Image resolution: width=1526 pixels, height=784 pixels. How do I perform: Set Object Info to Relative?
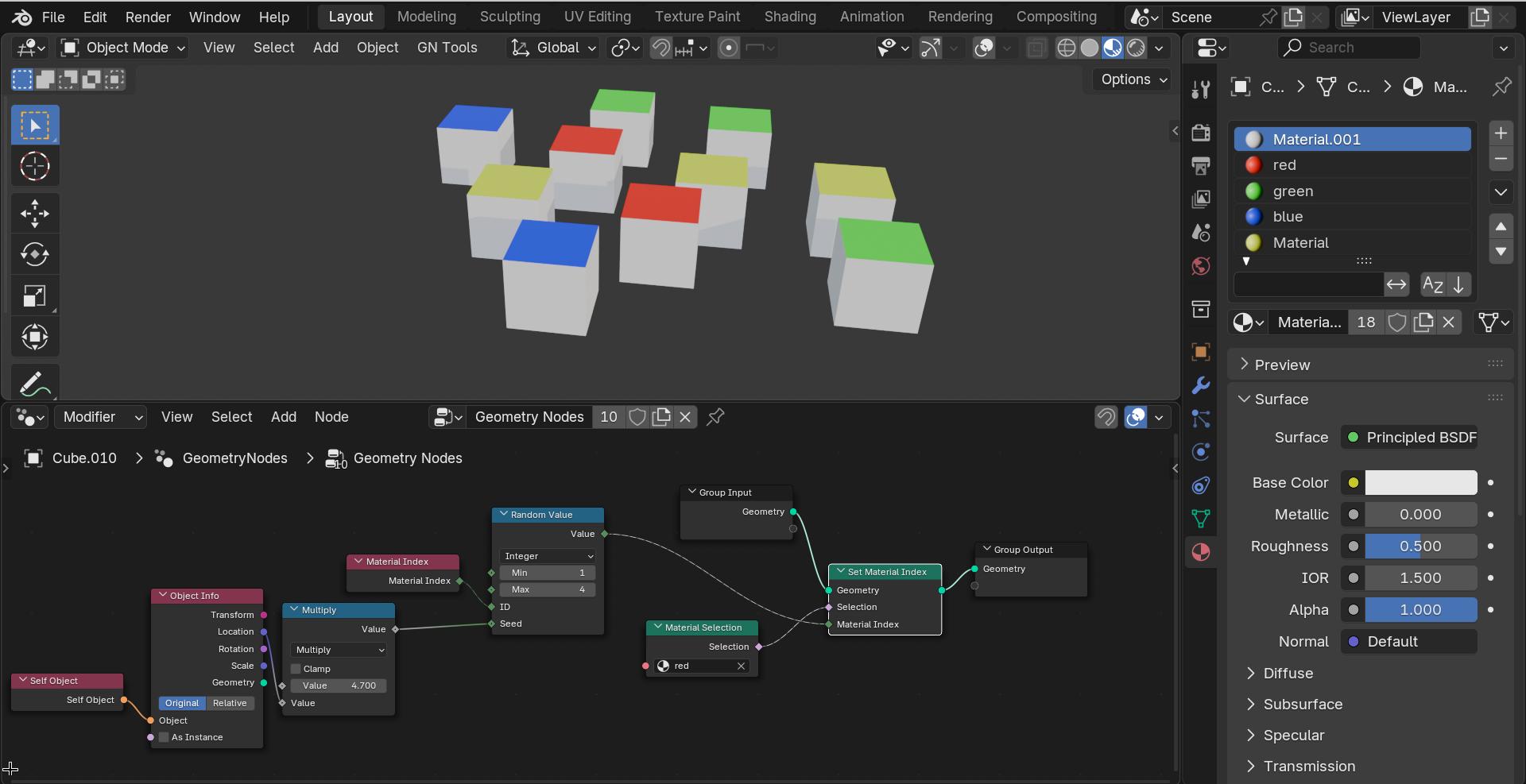point(230,703)
